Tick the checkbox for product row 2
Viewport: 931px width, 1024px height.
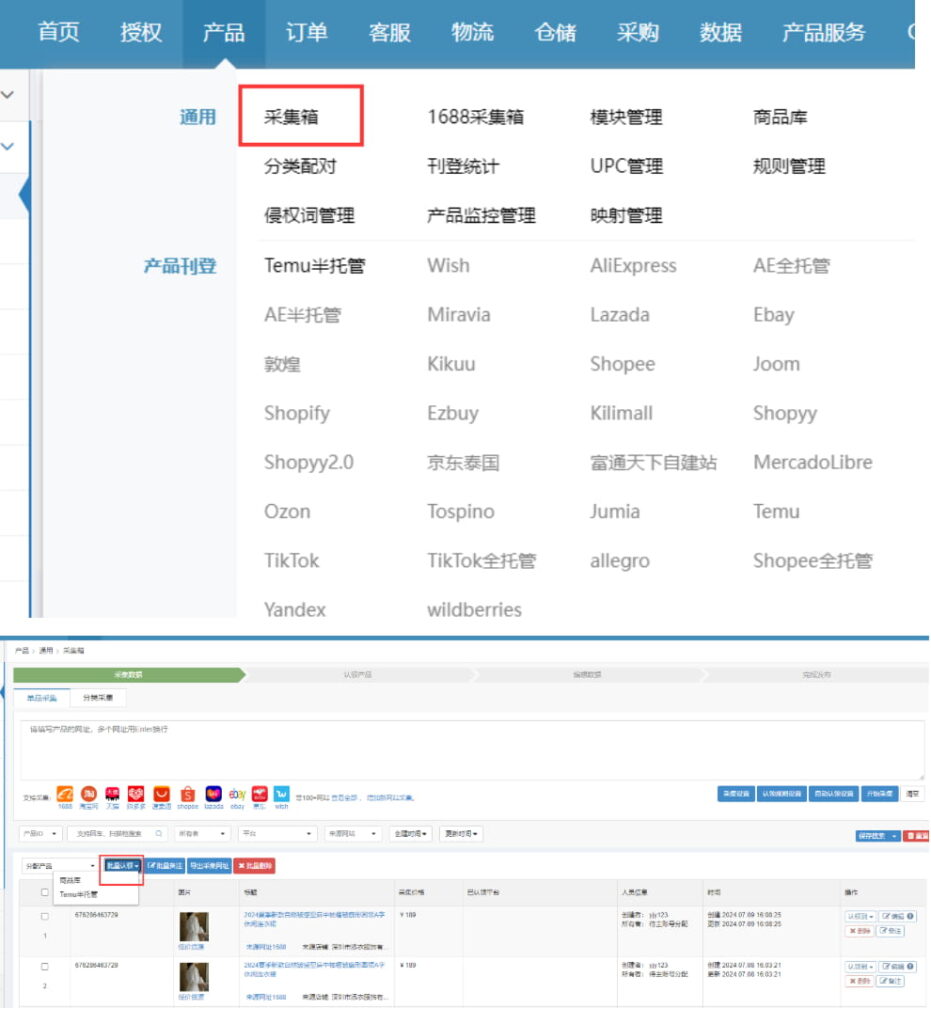coord(44,967)
